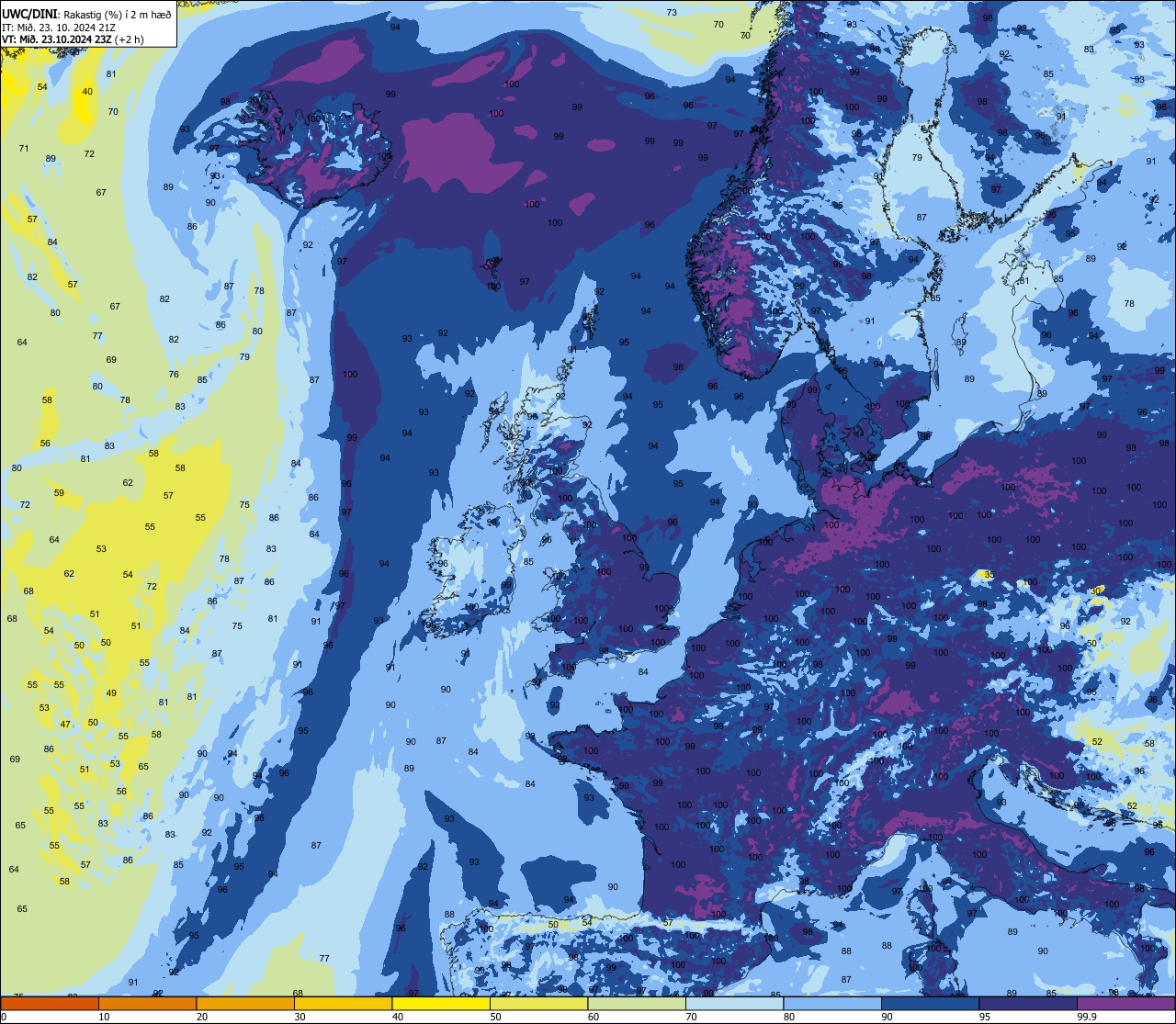Select the navy 95–99.9 legend segment
This screenshot has height=1024, width=1176.
coord(1028,1003)
